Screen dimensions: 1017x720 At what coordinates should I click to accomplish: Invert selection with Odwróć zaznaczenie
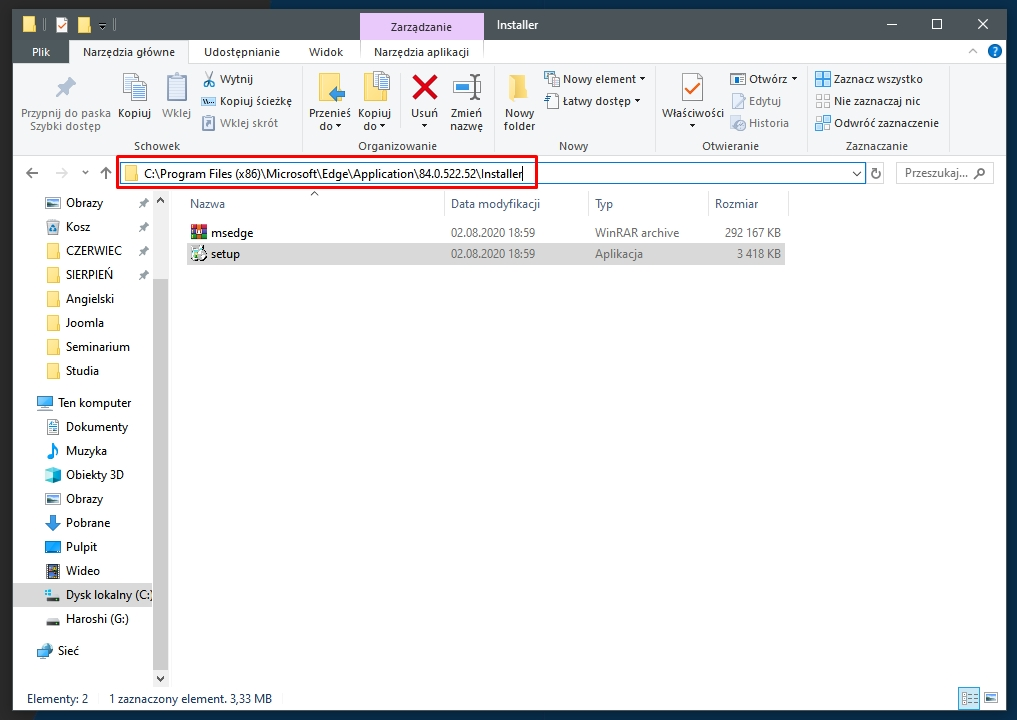(877, 122)
